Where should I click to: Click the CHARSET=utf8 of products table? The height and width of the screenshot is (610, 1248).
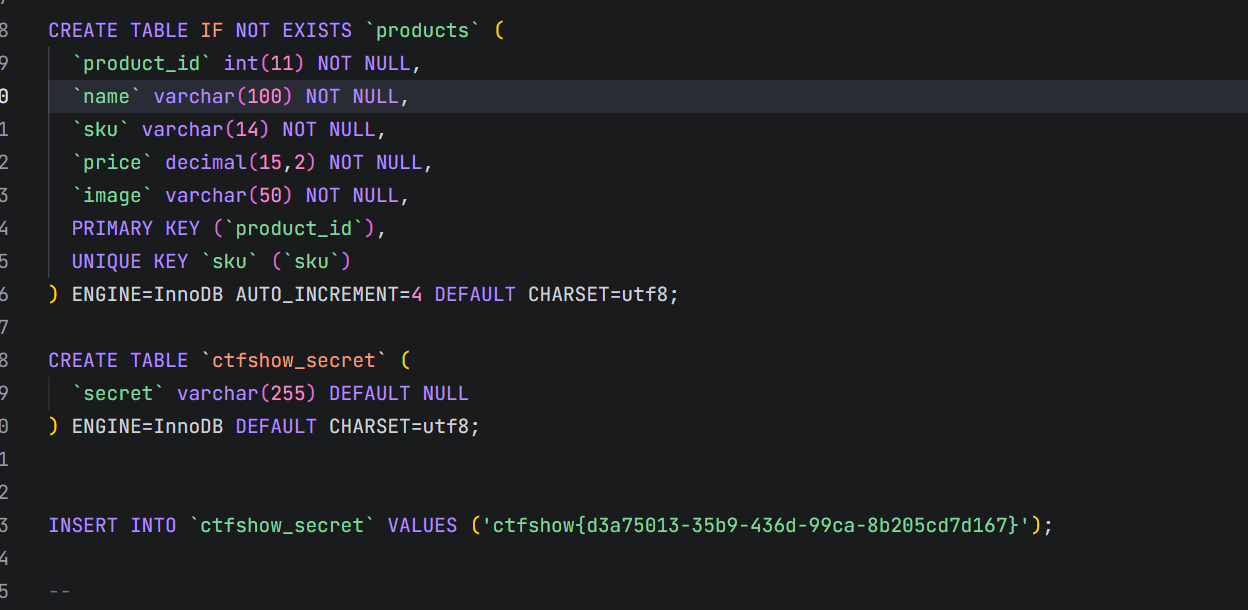(598, 294)
